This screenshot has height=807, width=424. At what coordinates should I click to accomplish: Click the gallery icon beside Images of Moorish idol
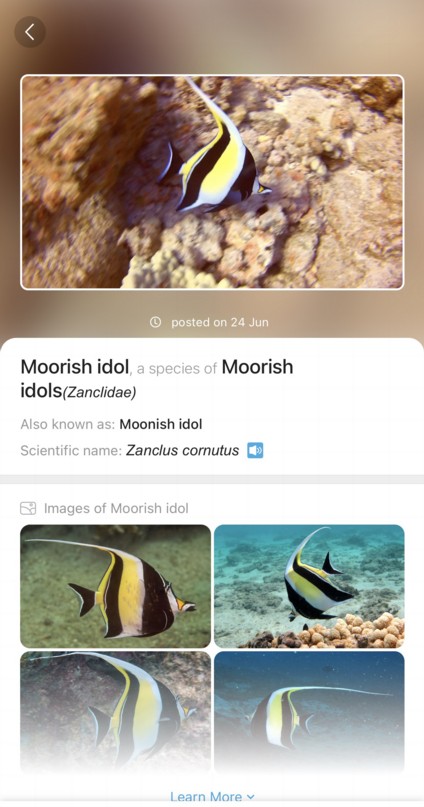[x=28, y=508]
